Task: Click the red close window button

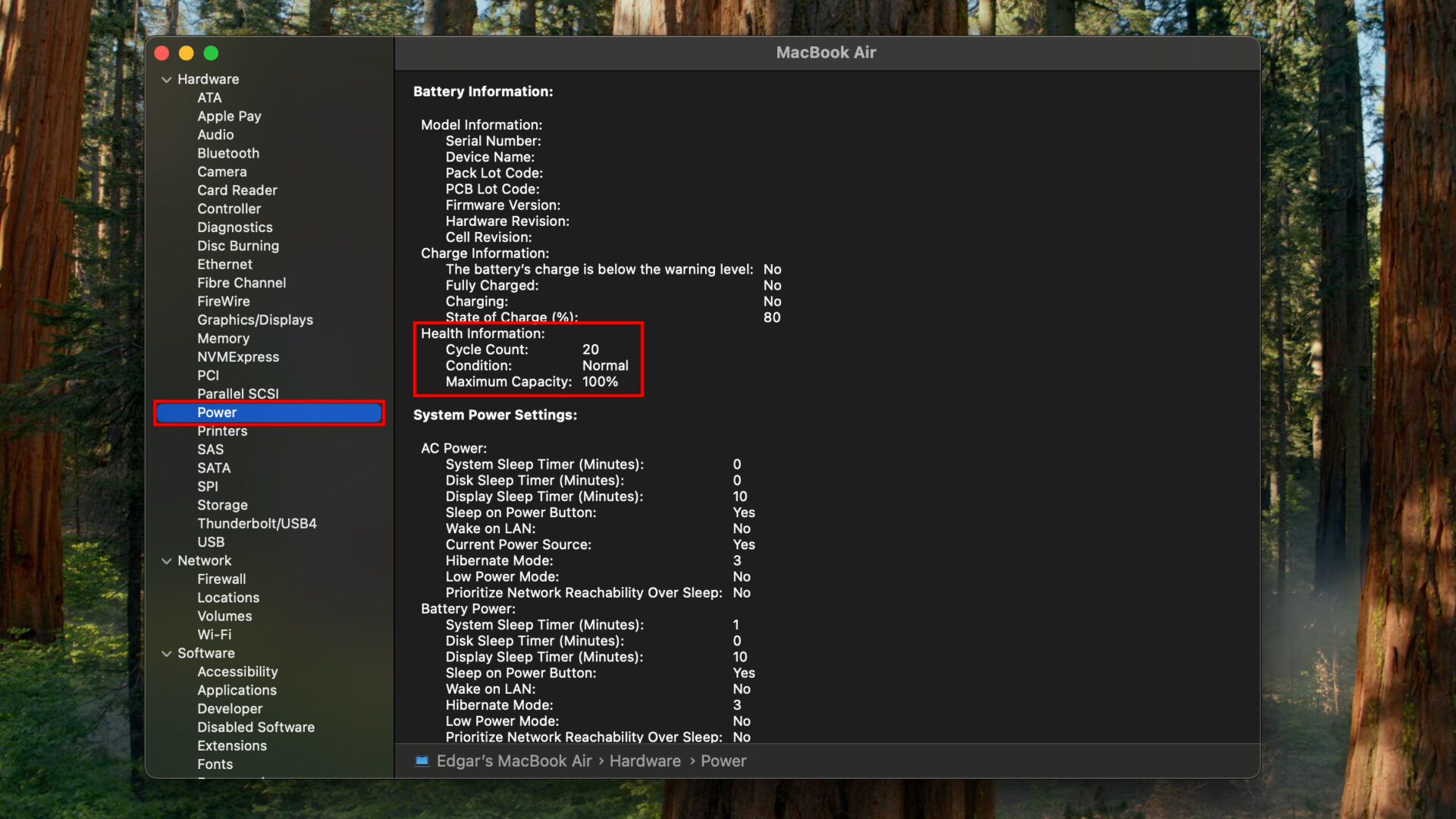Action: coord(162,53)
